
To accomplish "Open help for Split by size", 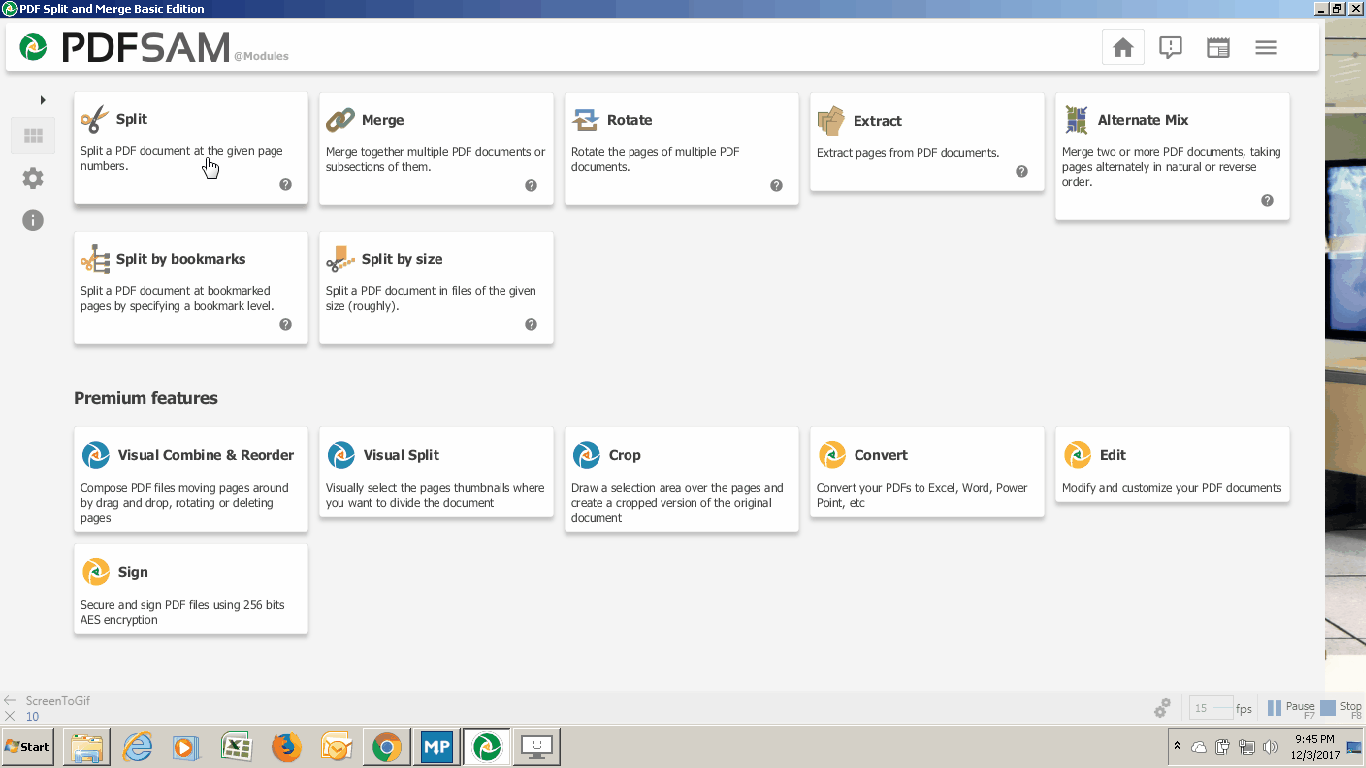I will [531, 324].
